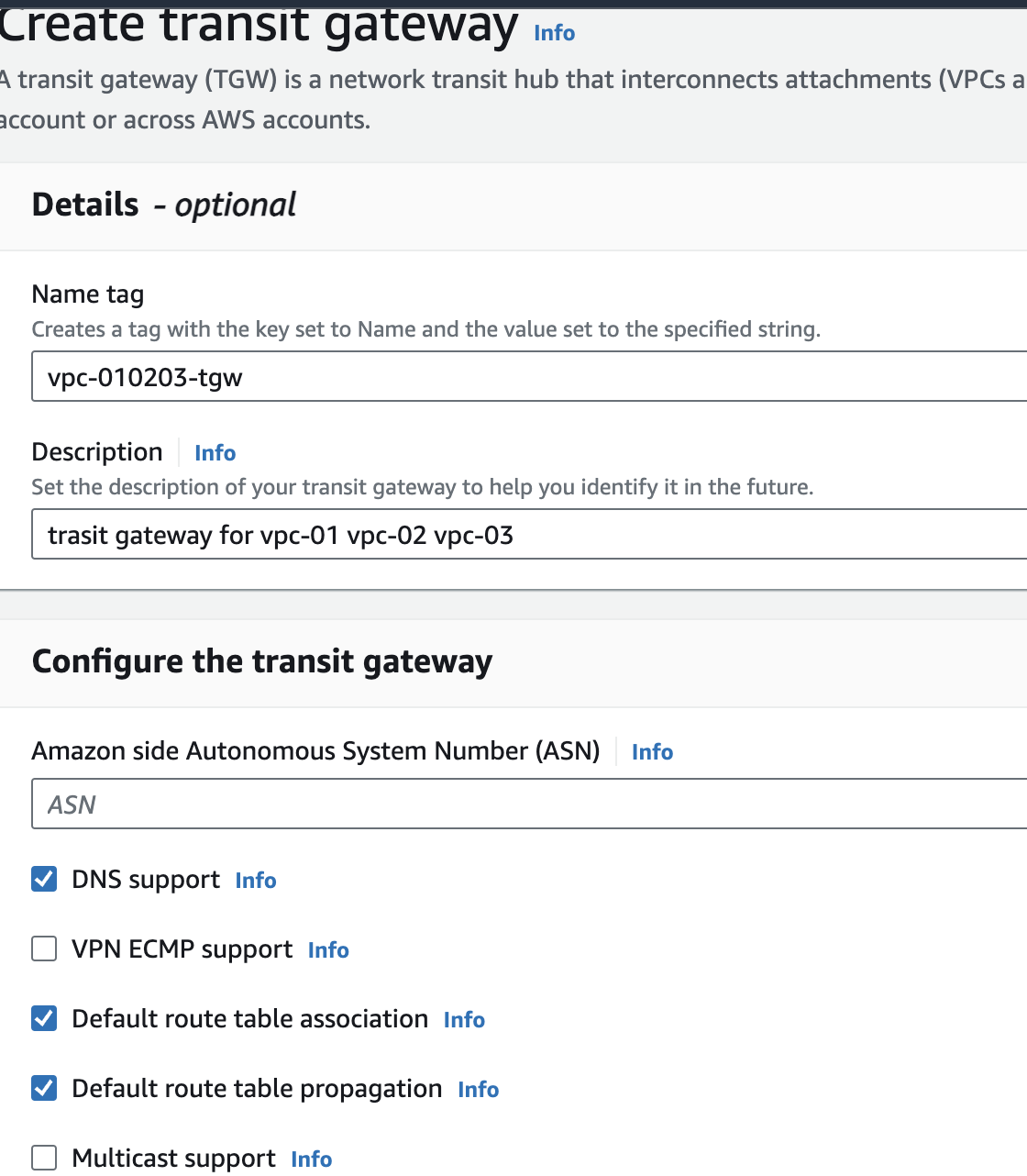Viewport: 1027px width, 1176px height.
Task: Open Info for Default route table association
Action: (x=464, y=1020)
